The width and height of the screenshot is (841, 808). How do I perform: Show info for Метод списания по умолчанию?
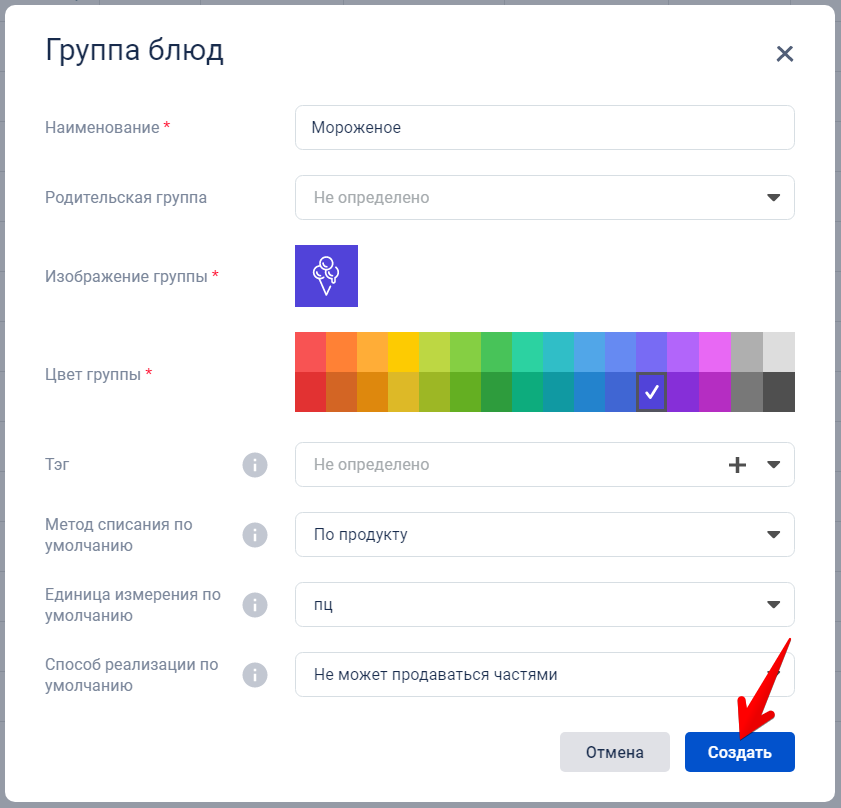(x=255, y=535)
